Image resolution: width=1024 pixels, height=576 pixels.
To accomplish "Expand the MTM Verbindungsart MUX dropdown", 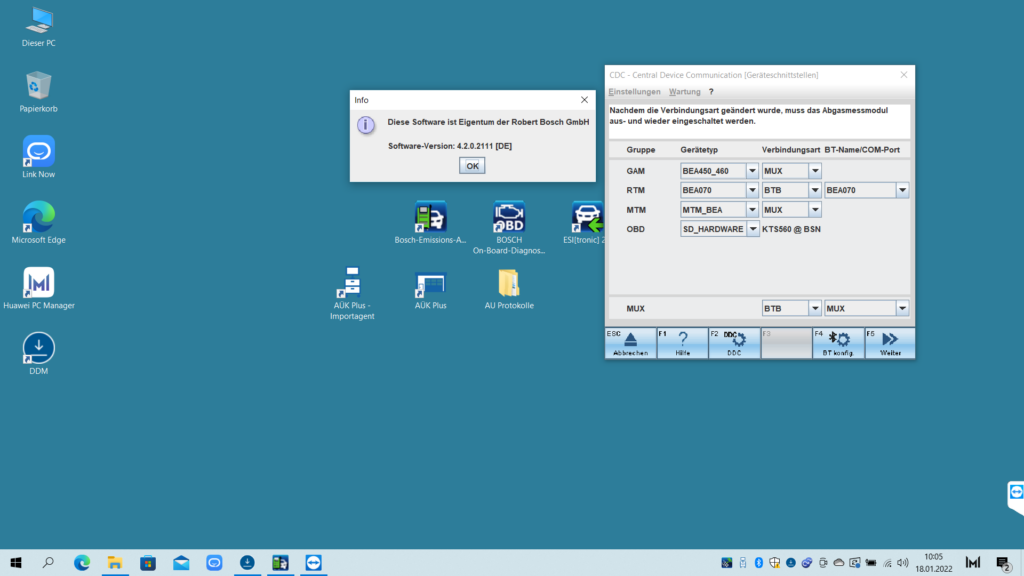I will tap(814, 210).
